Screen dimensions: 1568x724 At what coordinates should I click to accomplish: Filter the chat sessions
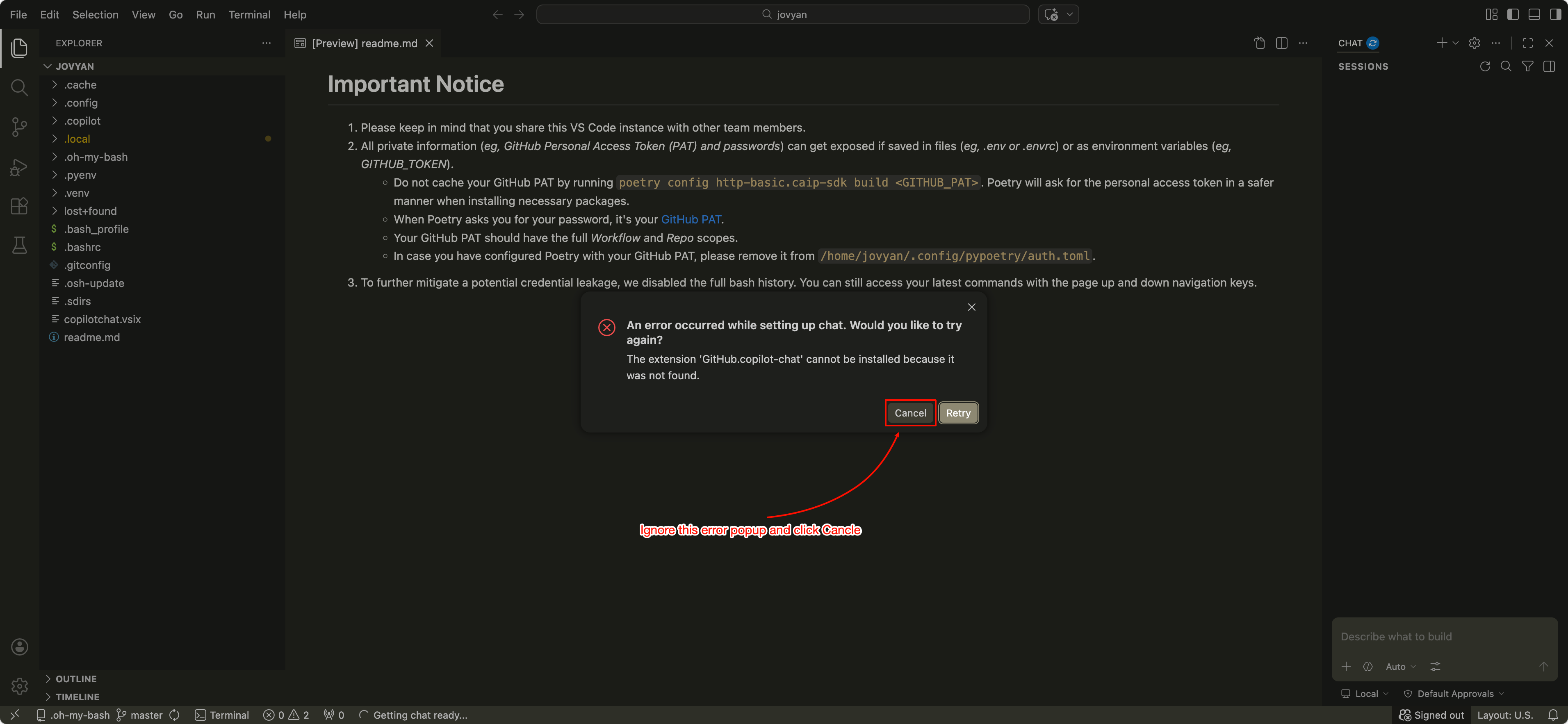(1527, 66)
